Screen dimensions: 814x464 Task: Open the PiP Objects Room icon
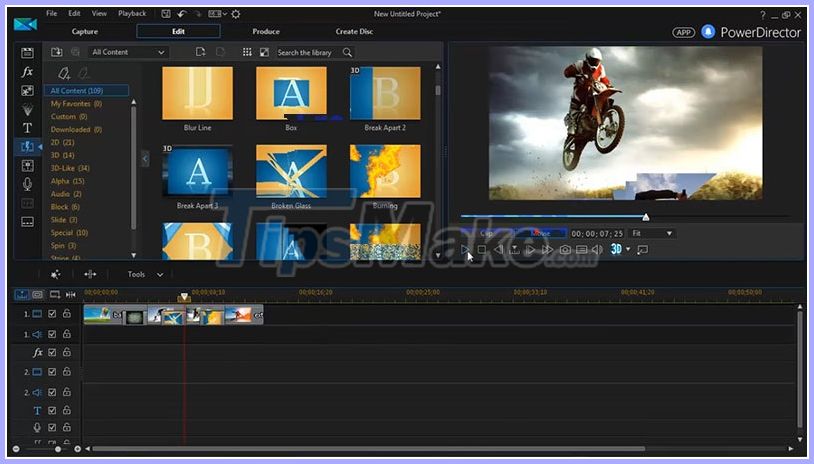click(x=27, y=91)
